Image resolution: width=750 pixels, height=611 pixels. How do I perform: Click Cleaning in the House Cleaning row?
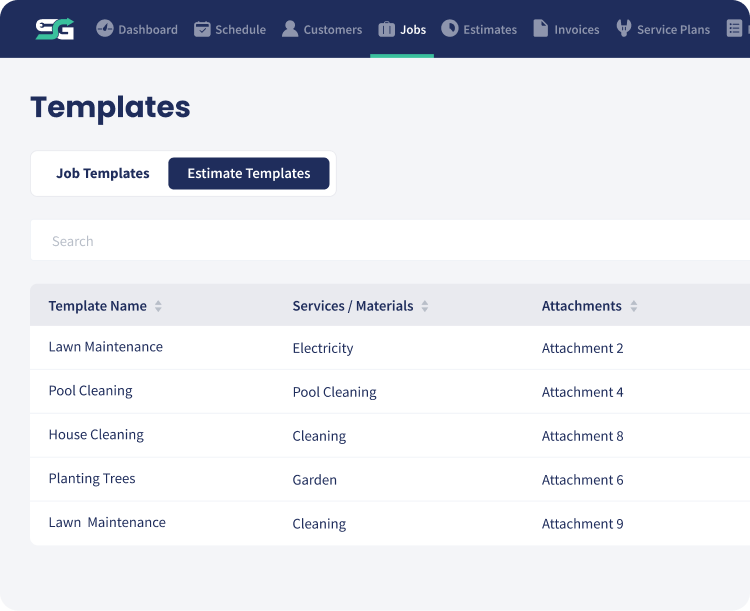point(319,436)
